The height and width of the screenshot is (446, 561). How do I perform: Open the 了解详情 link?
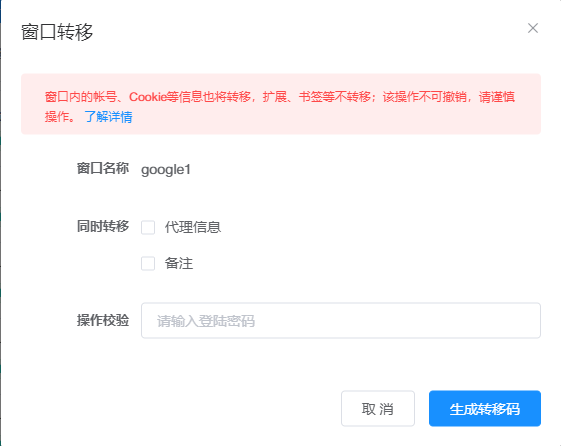click(108, 117)
